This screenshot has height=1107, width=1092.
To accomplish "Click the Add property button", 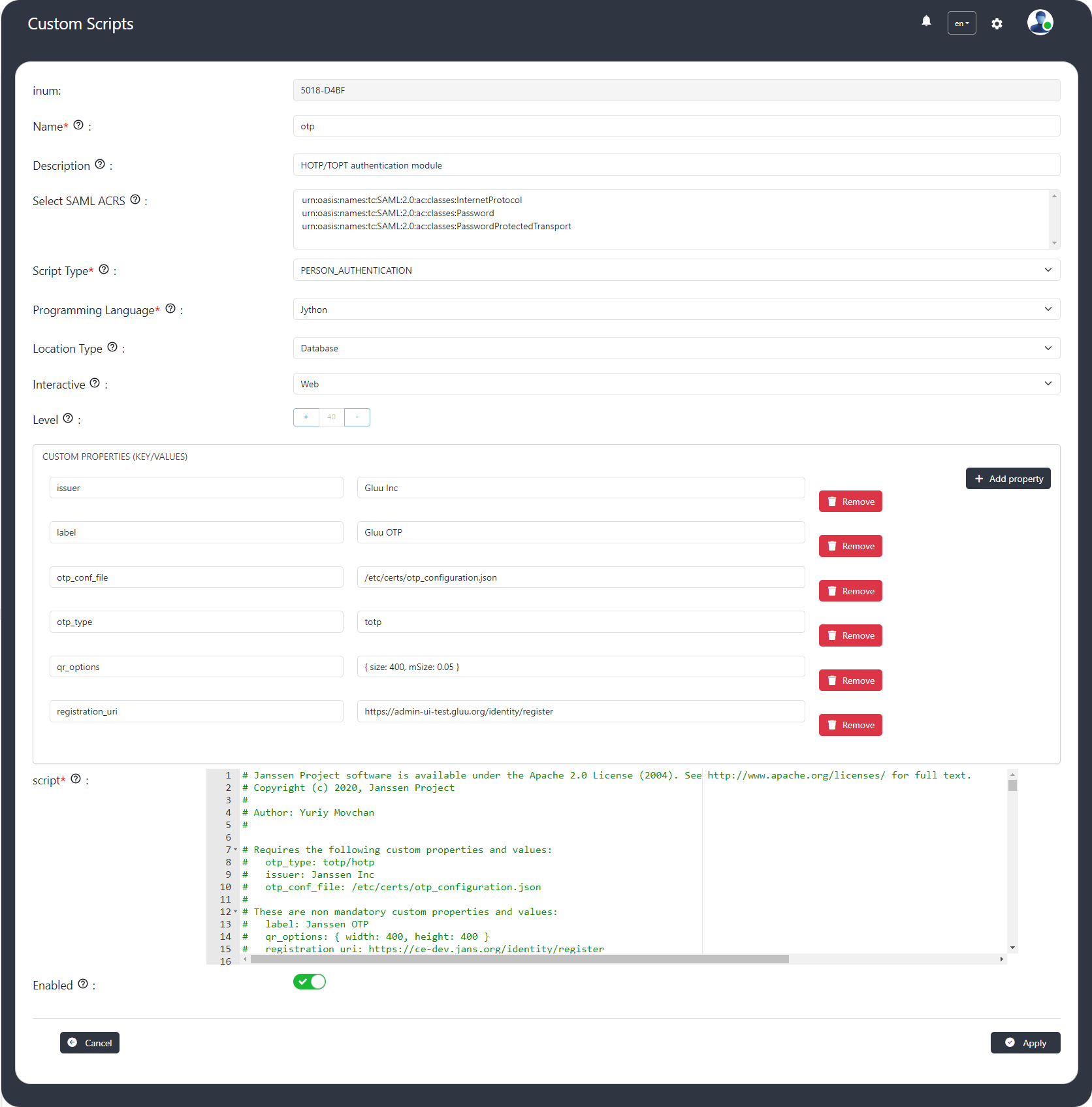I will tap(1008, 479).
